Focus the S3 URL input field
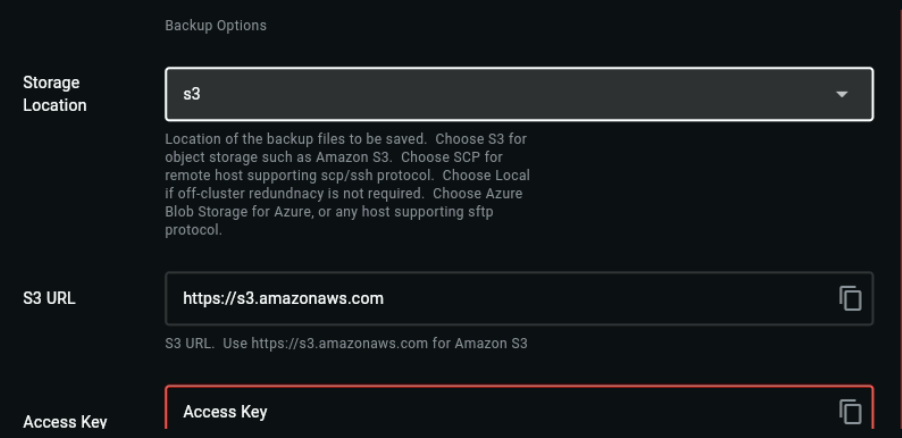 click(519, 298)
